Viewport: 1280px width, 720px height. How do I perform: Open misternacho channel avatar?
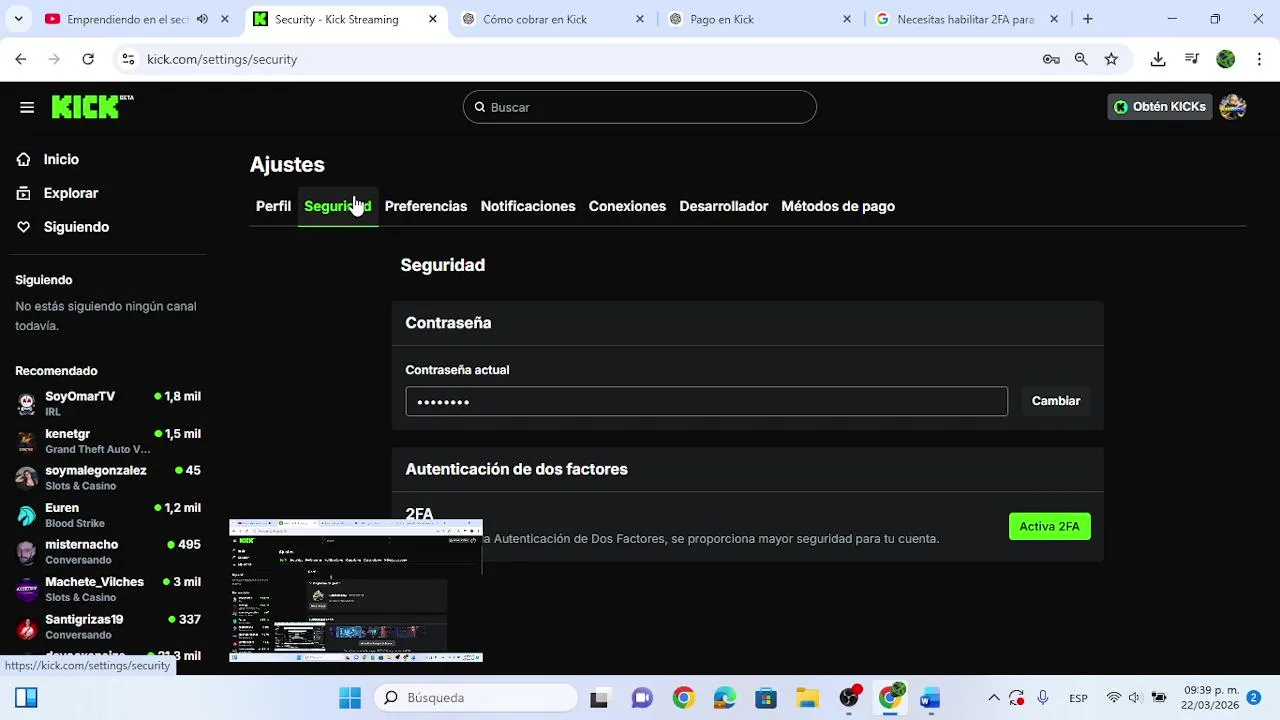coord(27,552)
